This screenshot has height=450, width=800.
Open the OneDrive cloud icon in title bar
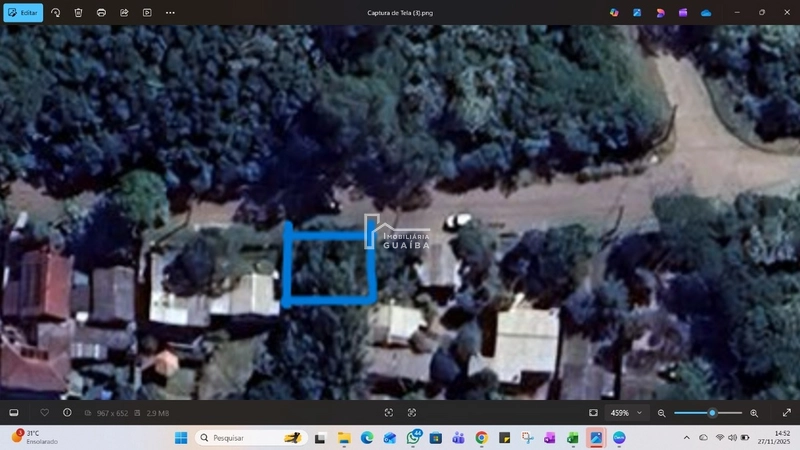(x=706, y=13)
